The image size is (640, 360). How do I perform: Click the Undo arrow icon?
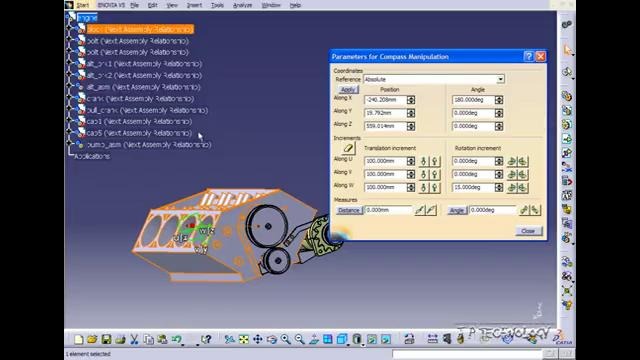point(177,339)
